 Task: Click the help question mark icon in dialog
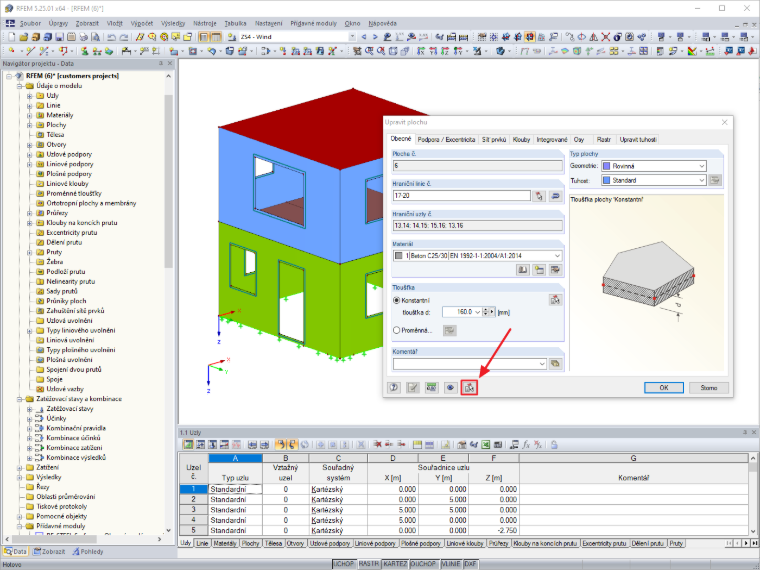tap(394, 387)
